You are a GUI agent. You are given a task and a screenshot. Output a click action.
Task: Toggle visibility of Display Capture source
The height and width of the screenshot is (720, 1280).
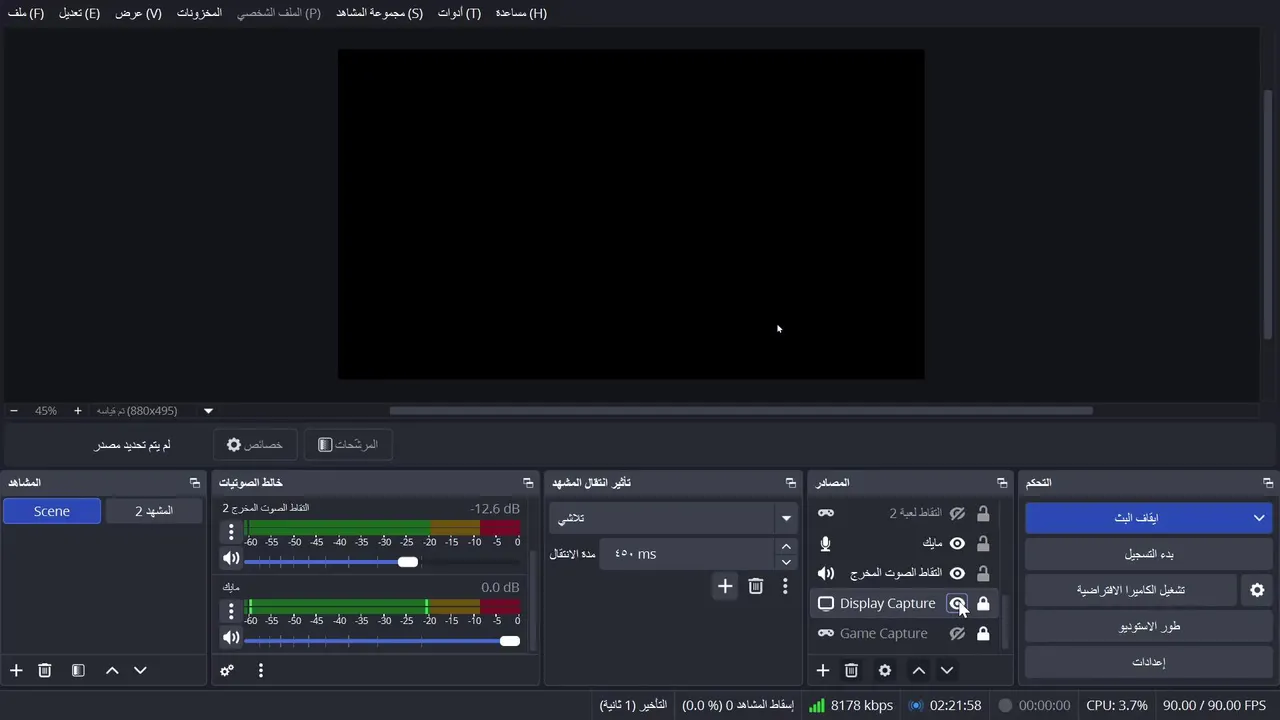tap(957, 604)
